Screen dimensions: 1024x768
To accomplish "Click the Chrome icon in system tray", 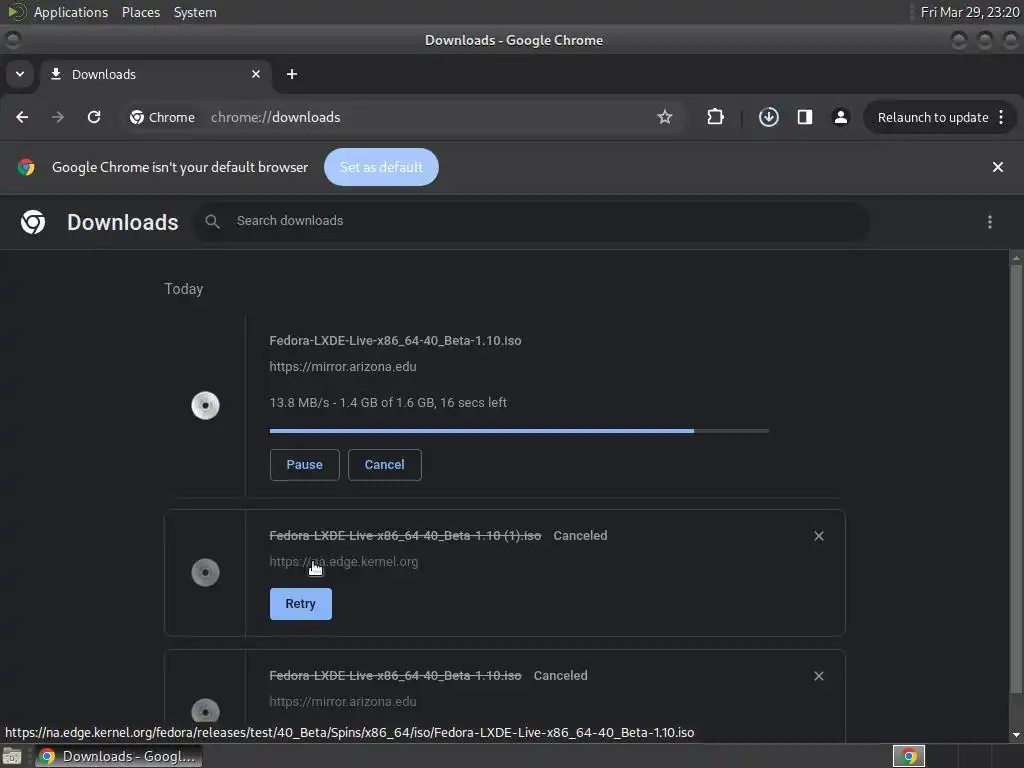I will (909, 756).
